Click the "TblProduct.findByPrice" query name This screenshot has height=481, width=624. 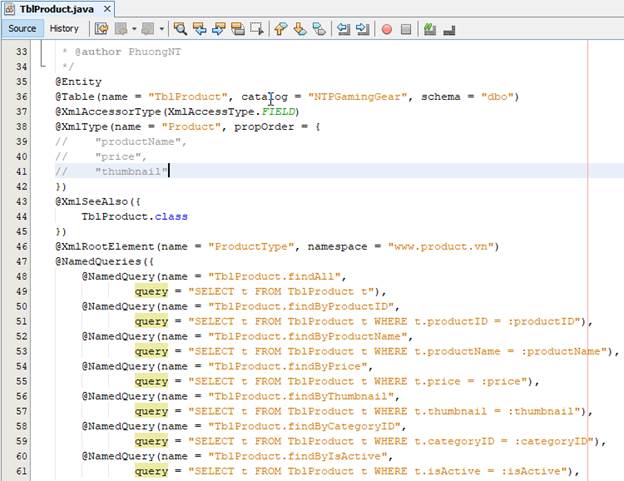(x=288, y=366)
